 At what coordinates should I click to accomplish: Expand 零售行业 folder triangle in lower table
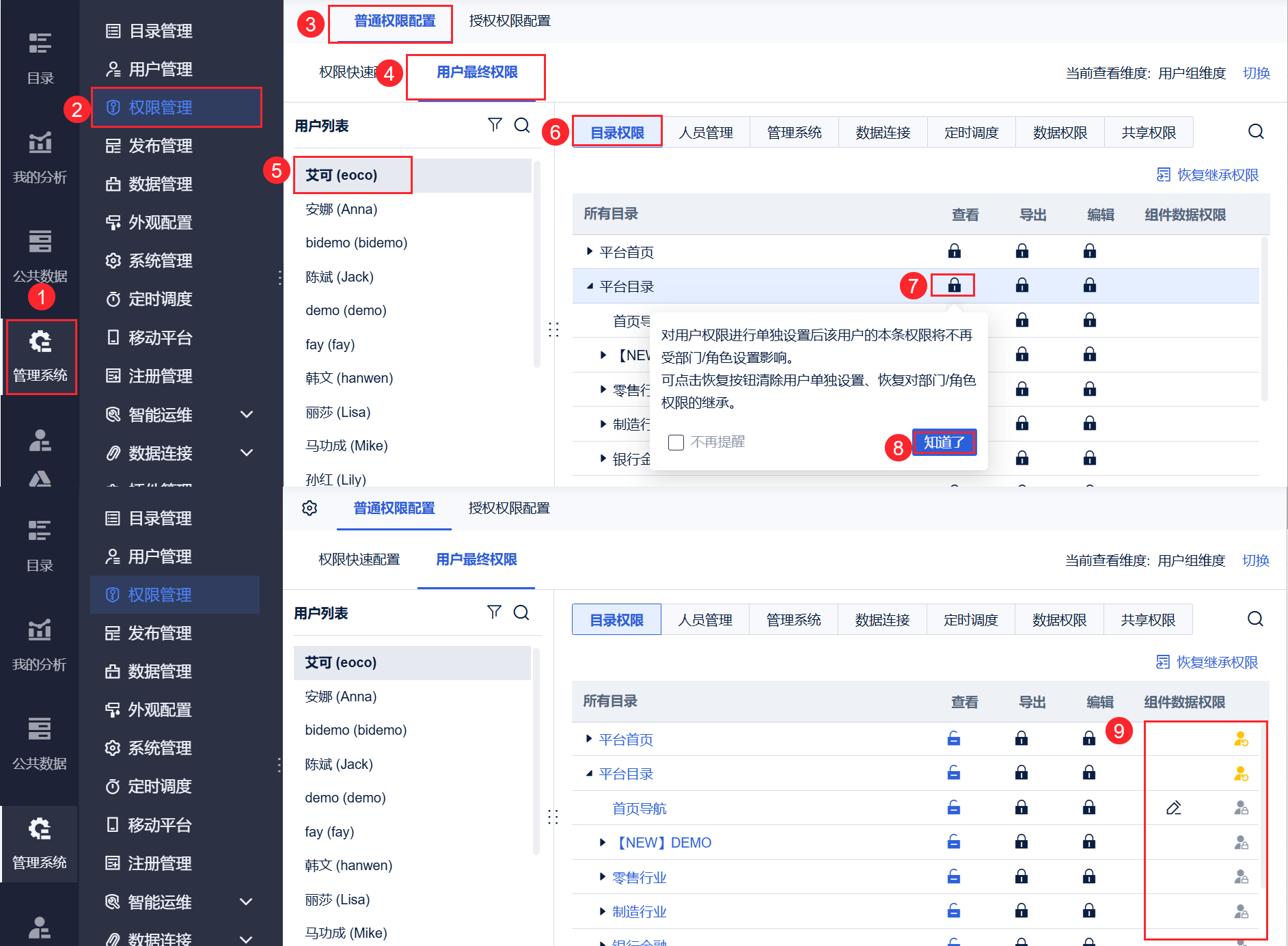pyautogui.click(x=602, y=876)
